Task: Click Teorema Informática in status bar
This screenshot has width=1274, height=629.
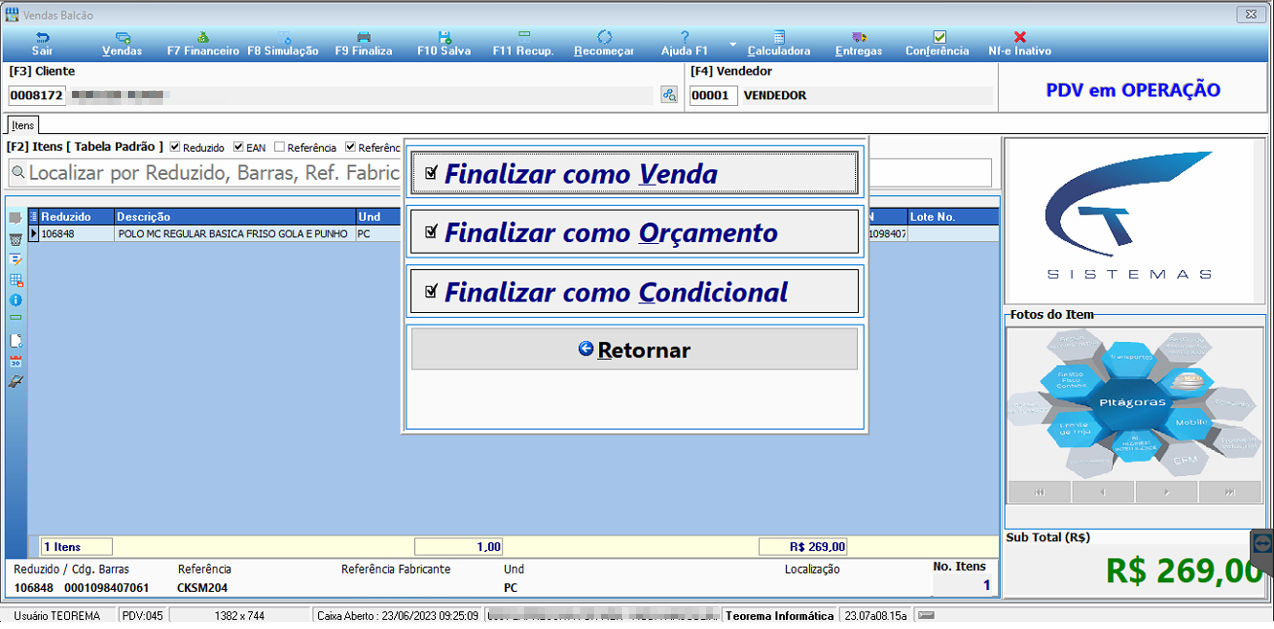Action: coord(780,616)
